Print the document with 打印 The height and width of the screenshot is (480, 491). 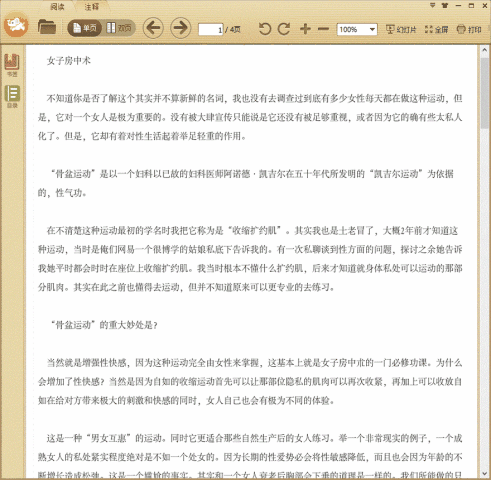coord(469,29)
